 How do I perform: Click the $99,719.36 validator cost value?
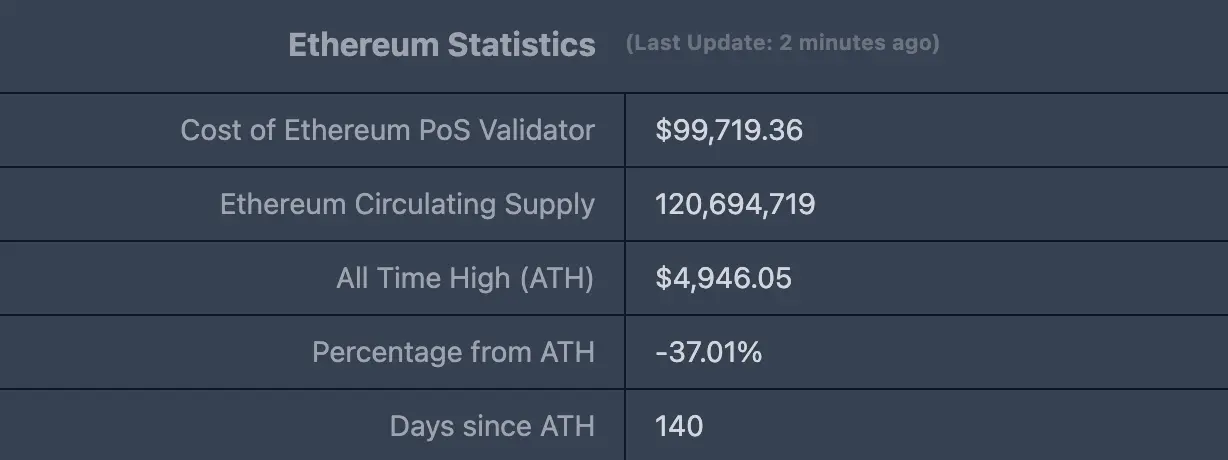click(729, 130)
